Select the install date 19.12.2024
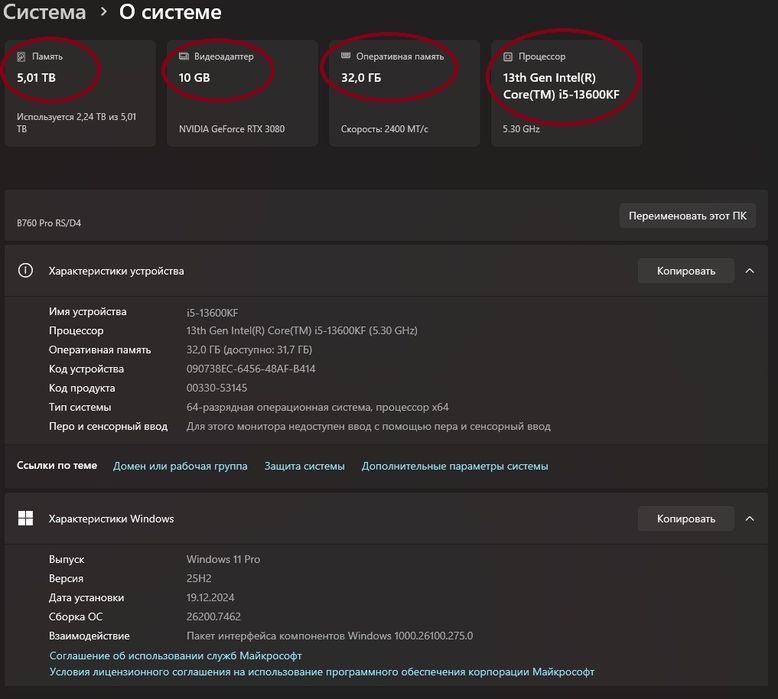 tap(210, 597)
